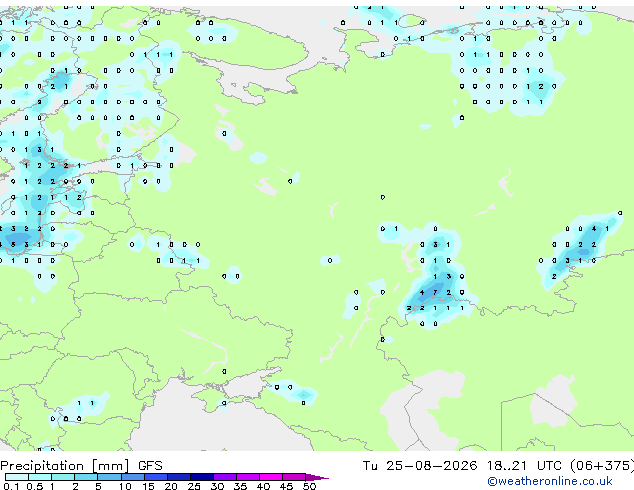
Task: Click the '0.1' legend value label
Action: pyautogui.click(x=11, y=486)
